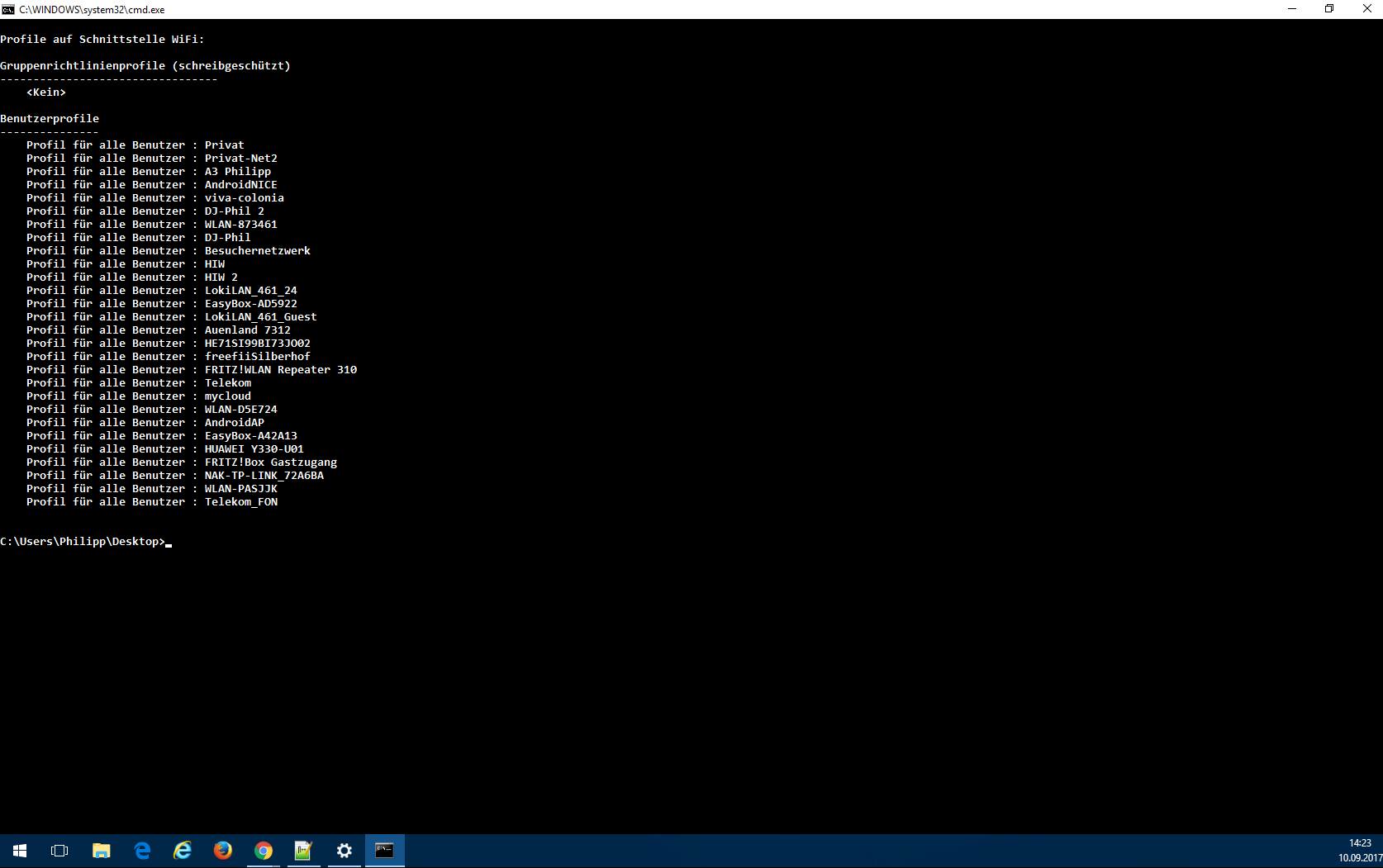Open cmd system menu via title icon

point(8,9)
